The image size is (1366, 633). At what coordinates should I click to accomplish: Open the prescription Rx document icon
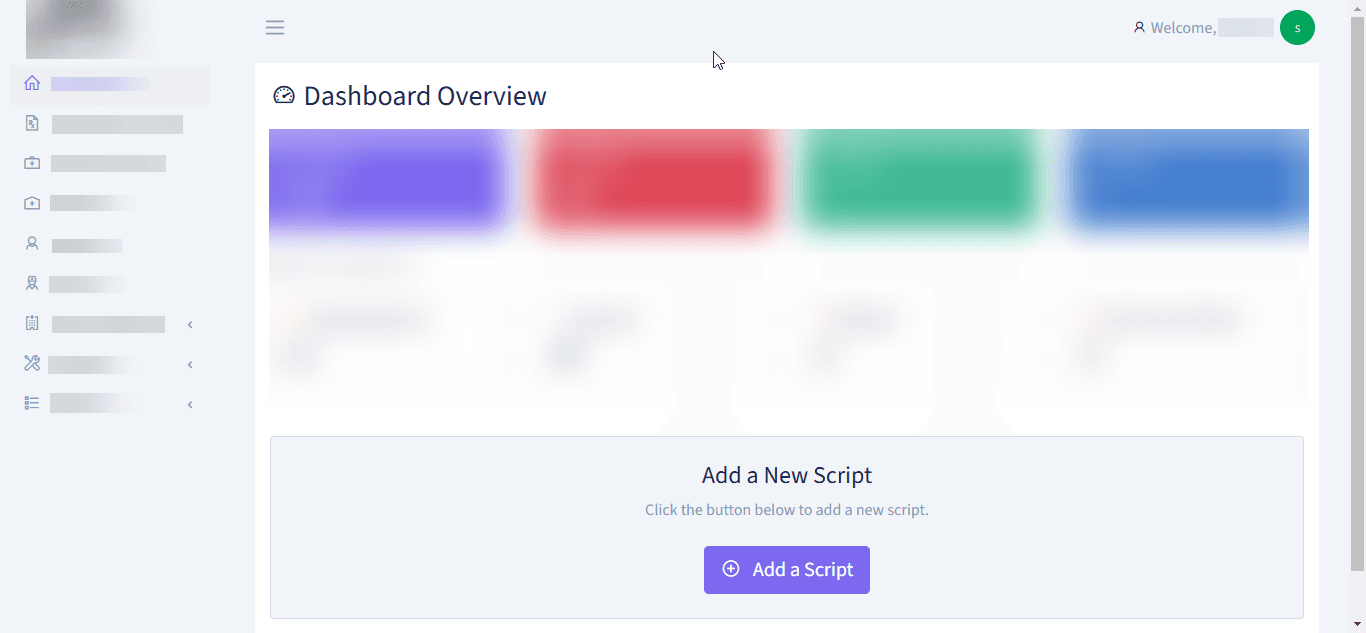(x=32, y=123)
